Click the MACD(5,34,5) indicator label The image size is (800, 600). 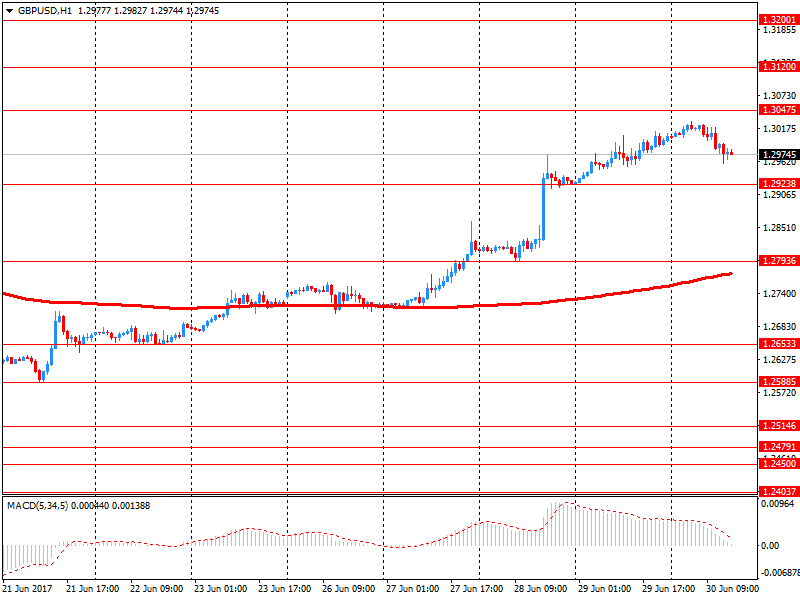[x=37, y=506]
